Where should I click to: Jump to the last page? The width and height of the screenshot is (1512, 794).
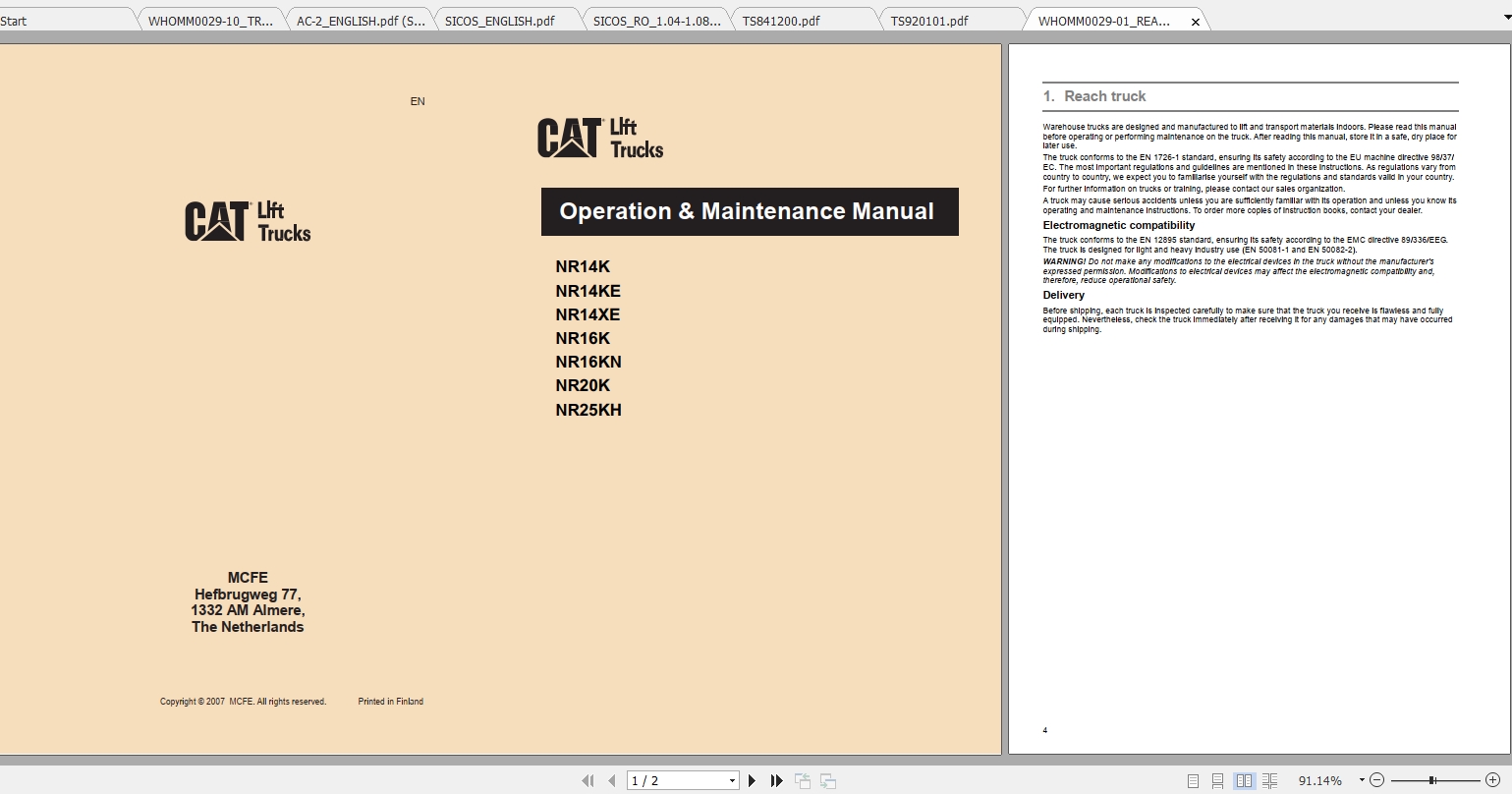coord(776,780)
